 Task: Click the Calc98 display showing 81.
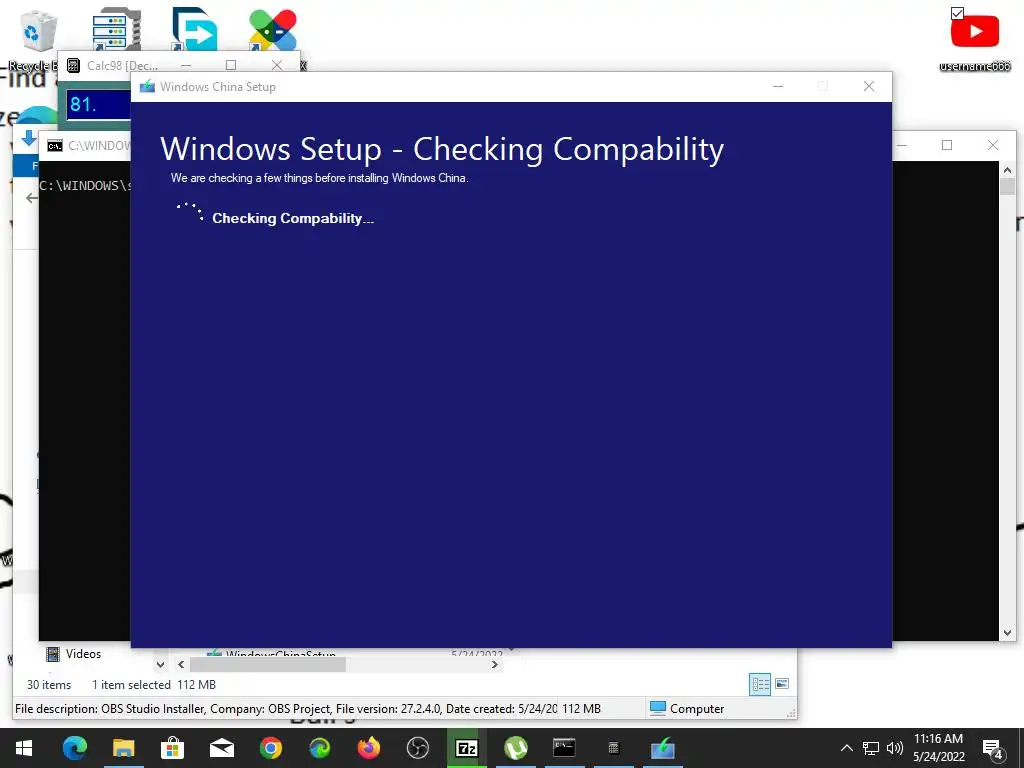[x=98, y=104]
